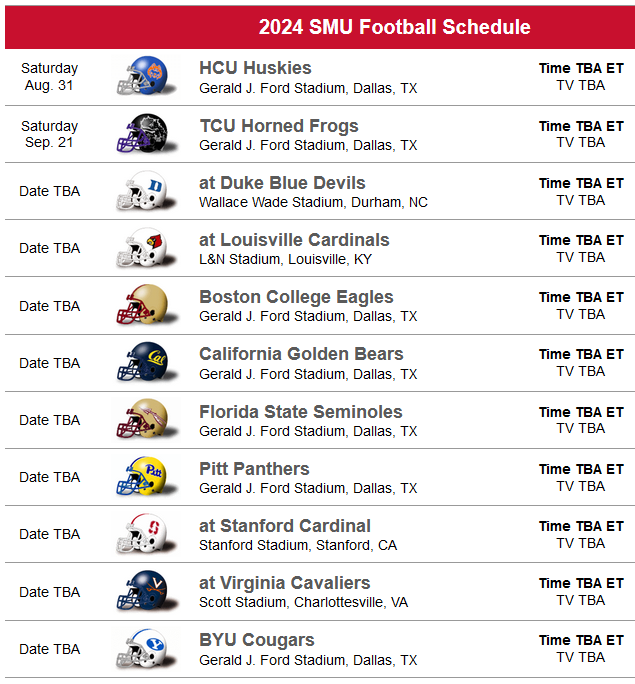The height and width of the screenshot is (684, 635).
Task: Click the California Golden Bears helmet icon
Action: point(146,362)
